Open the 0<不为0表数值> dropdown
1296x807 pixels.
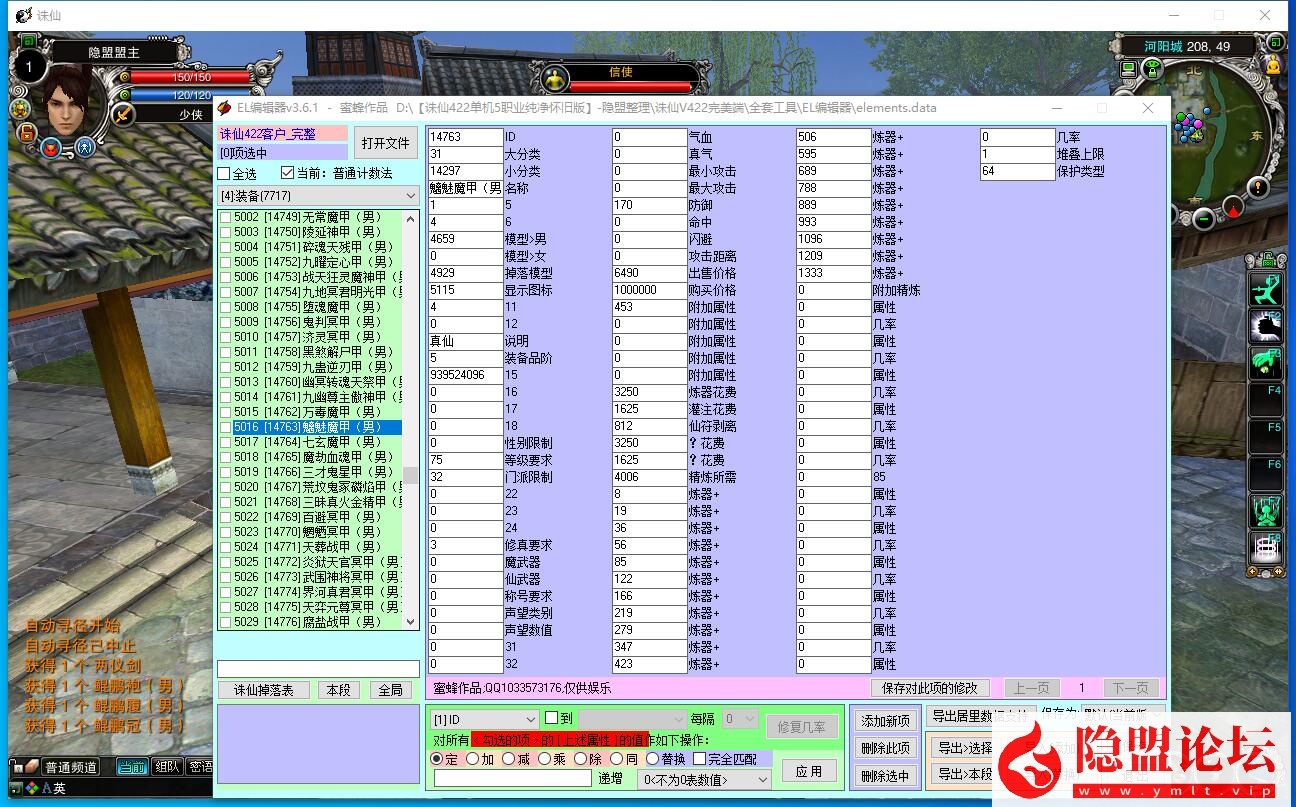coord(705,780)
